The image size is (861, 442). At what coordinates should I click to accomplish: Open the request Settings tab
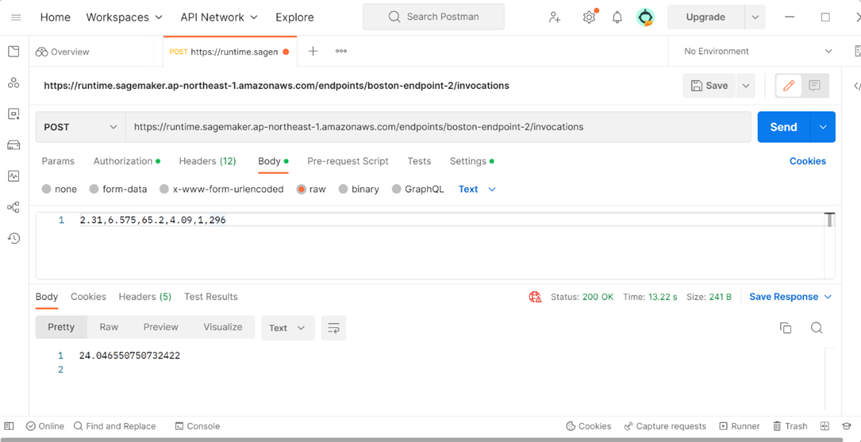tap(471, 161)
